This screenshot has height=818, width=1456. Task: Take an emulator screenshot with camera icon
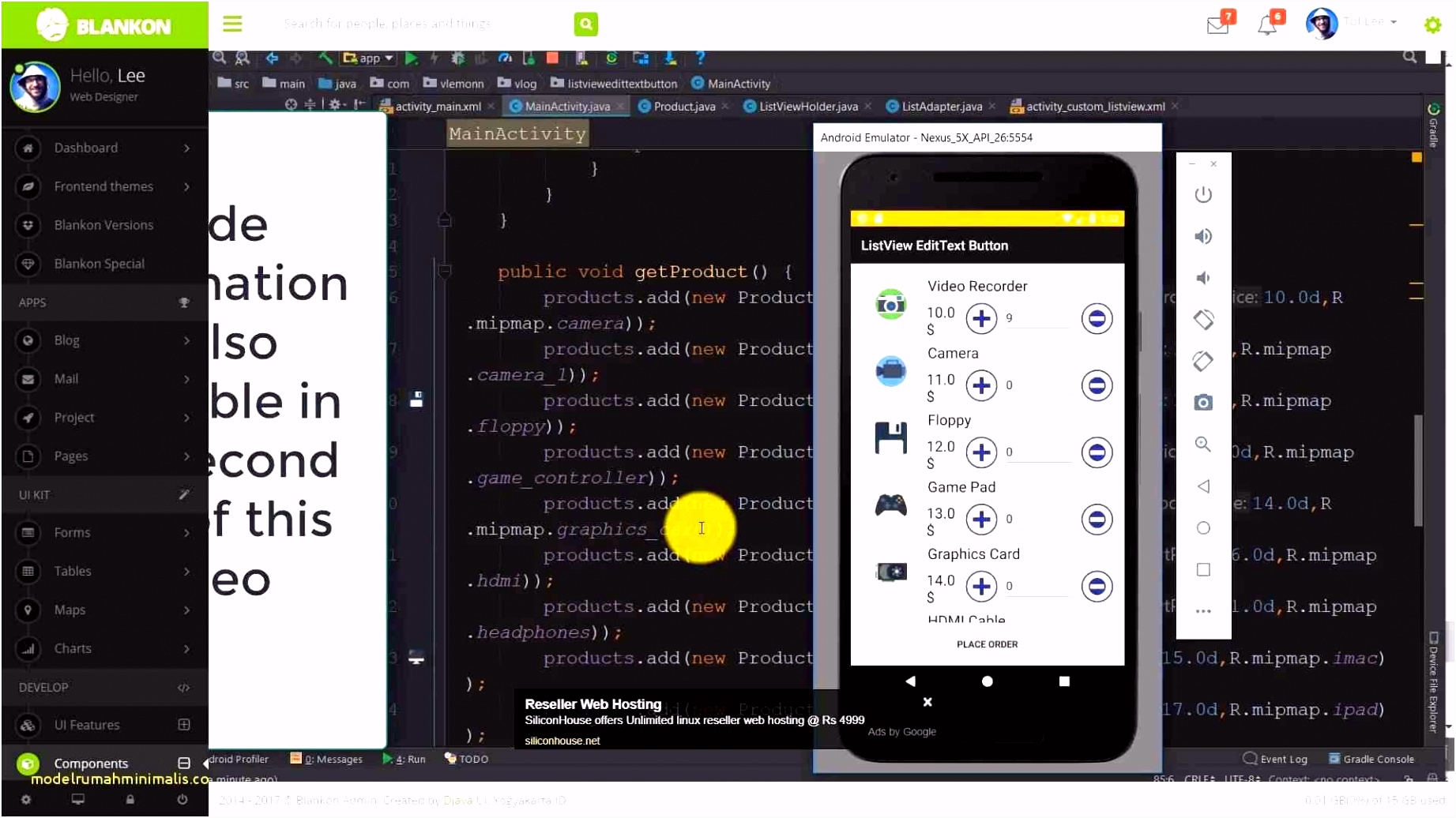point(1202,403)
